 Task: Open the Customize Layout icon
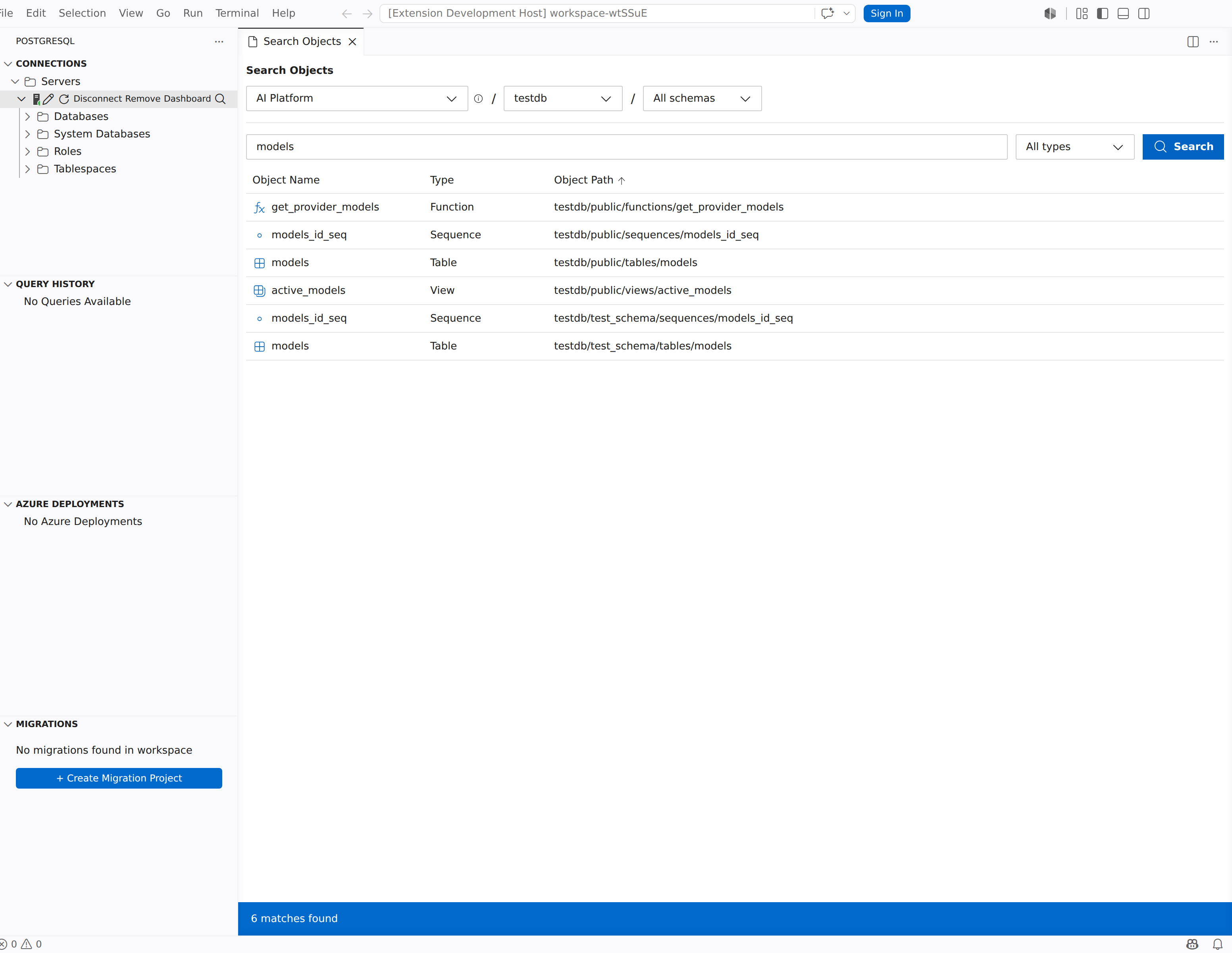tap(1082, 14)
